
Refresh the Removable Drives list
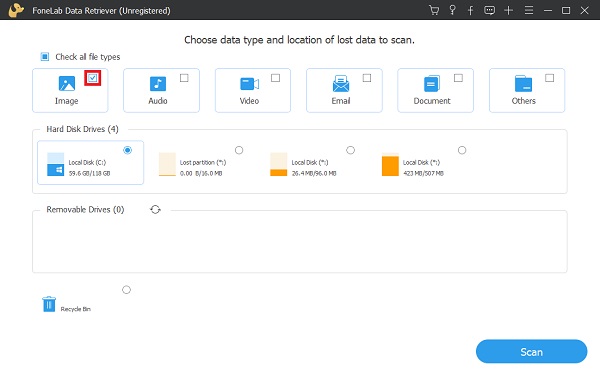(155, 210)
